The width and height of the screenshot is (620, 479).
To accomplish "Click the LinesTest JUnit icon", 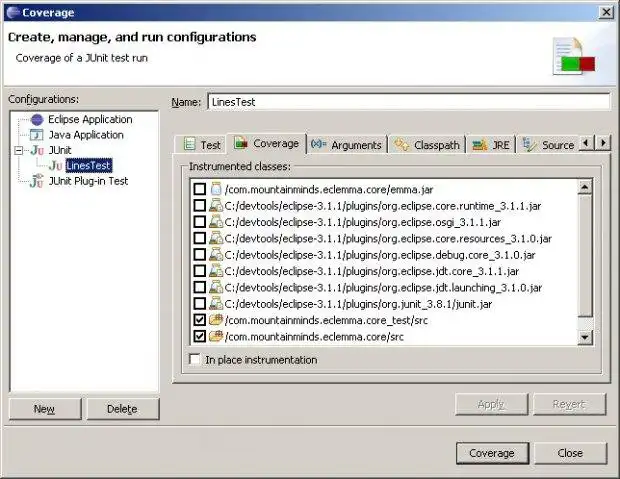I will pos(55,166).
